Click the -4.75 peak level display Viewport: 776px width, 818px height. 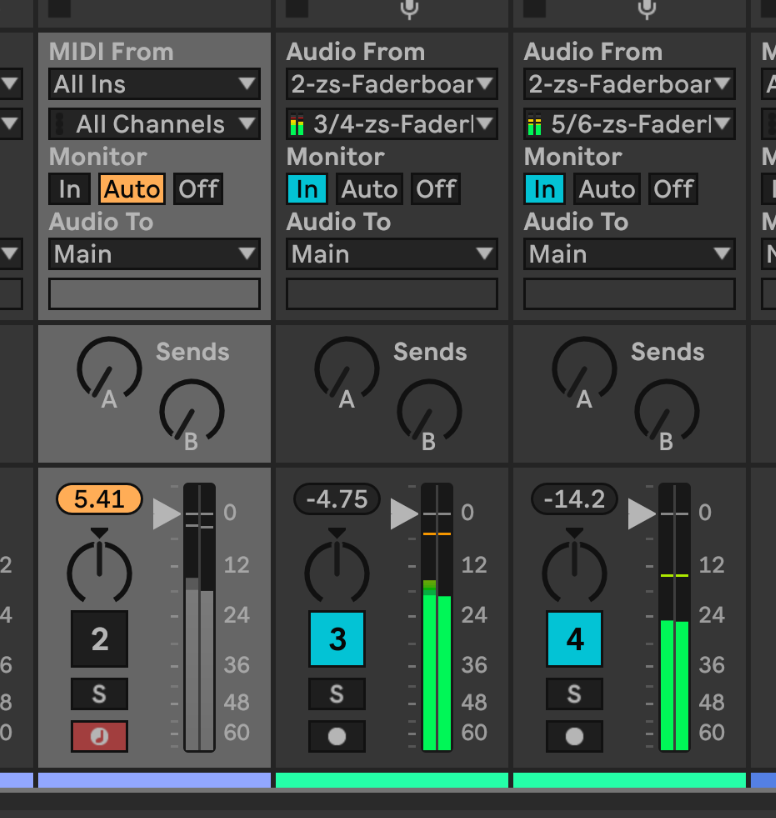[337, 499]
